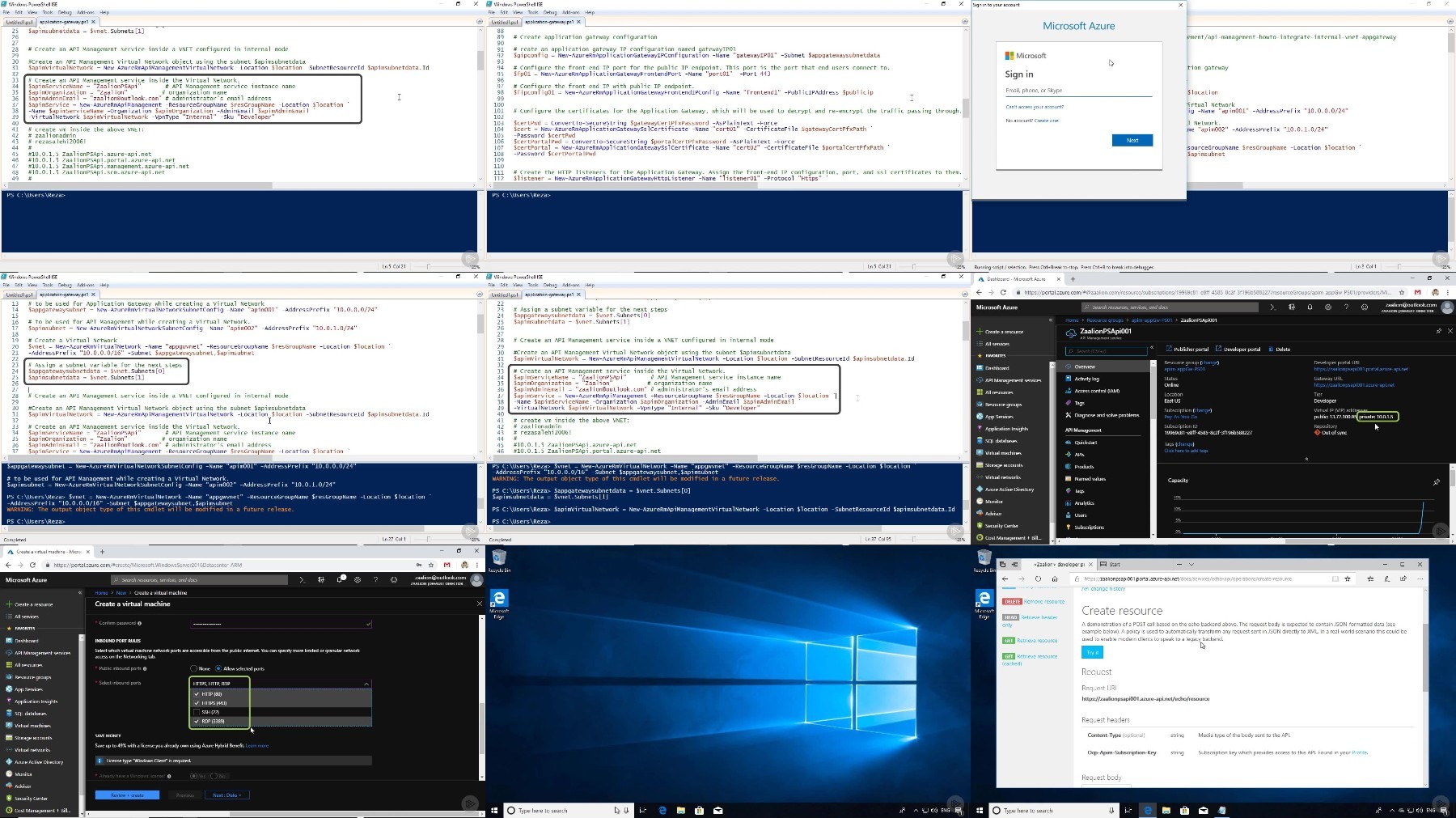Uncheck RDP (3389) inbound port checkbox
1456x818 pixels.
click(197, 721)
